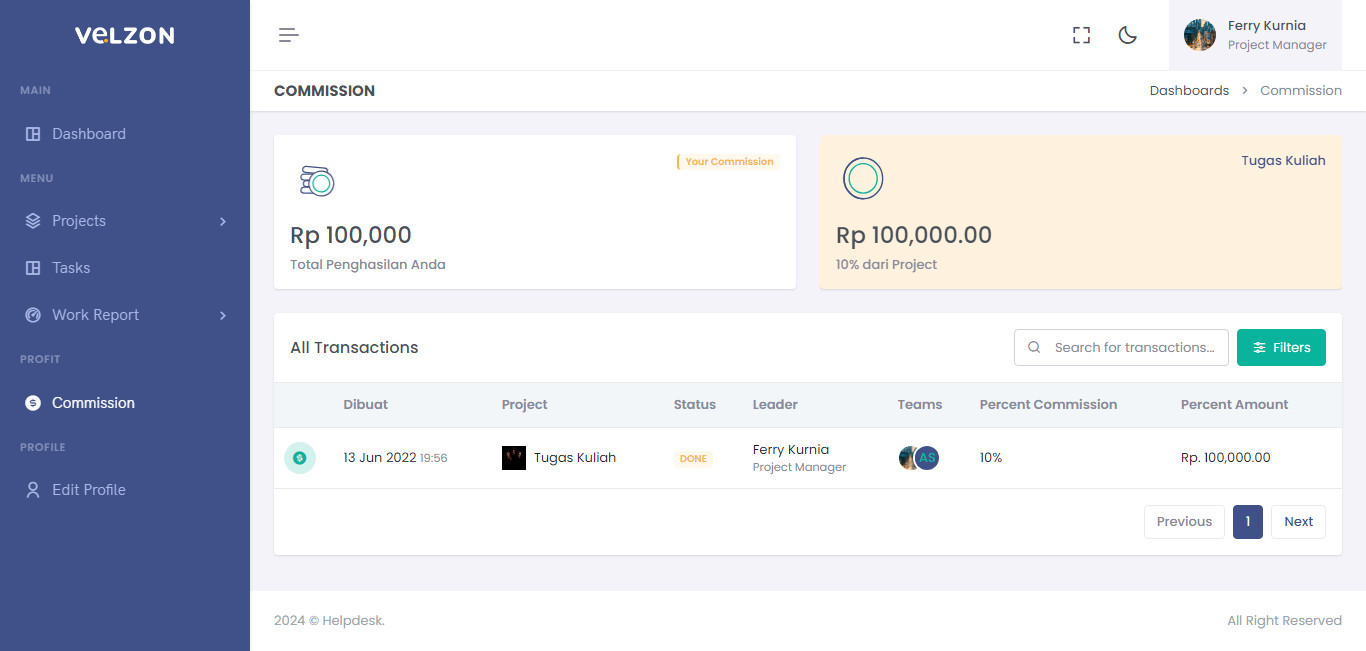The width and height of the screenshot is (1366, 651).
Task: Expand the Projects submenu chevron
Action: (223, 221)
